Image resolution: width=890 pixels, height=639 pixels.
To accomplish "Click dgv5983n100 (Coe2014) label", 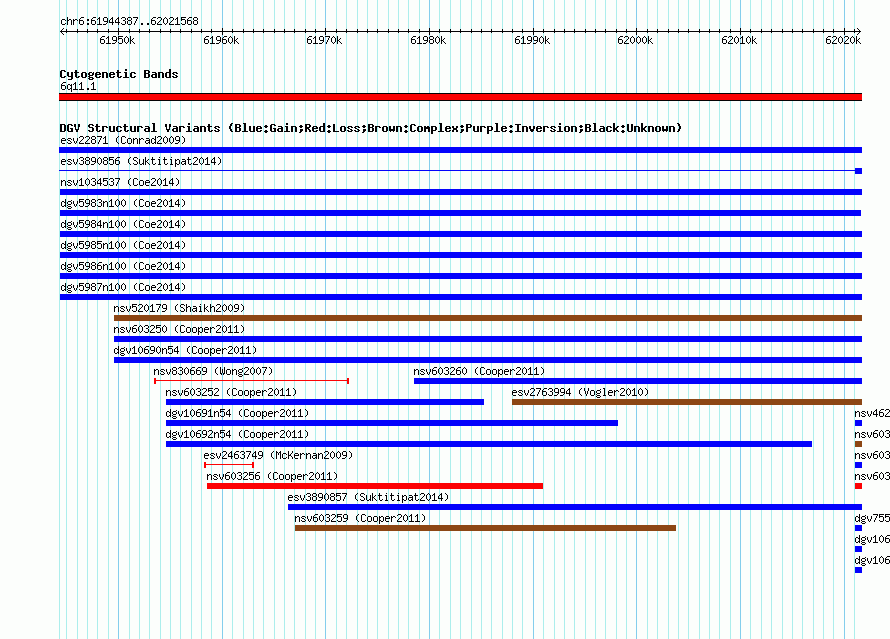I will coord(123,203).
